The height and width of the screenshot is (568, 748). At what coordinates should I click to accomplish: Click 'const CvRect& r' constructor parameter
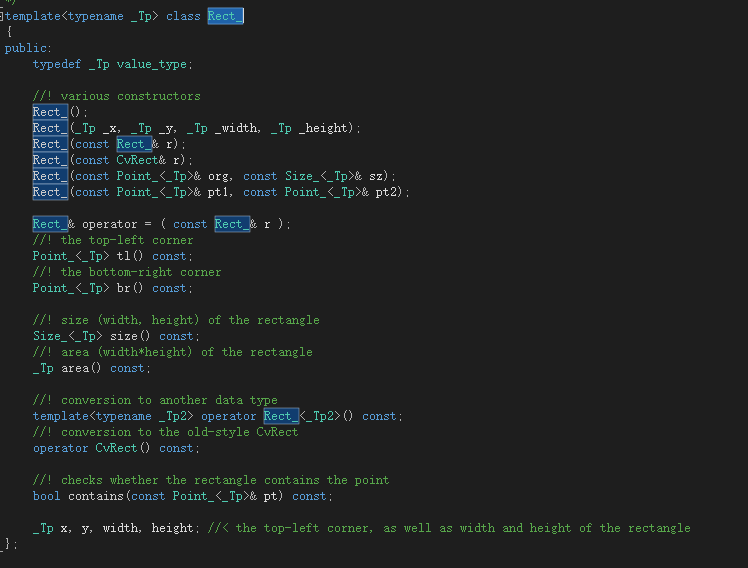tap(127, 160)
